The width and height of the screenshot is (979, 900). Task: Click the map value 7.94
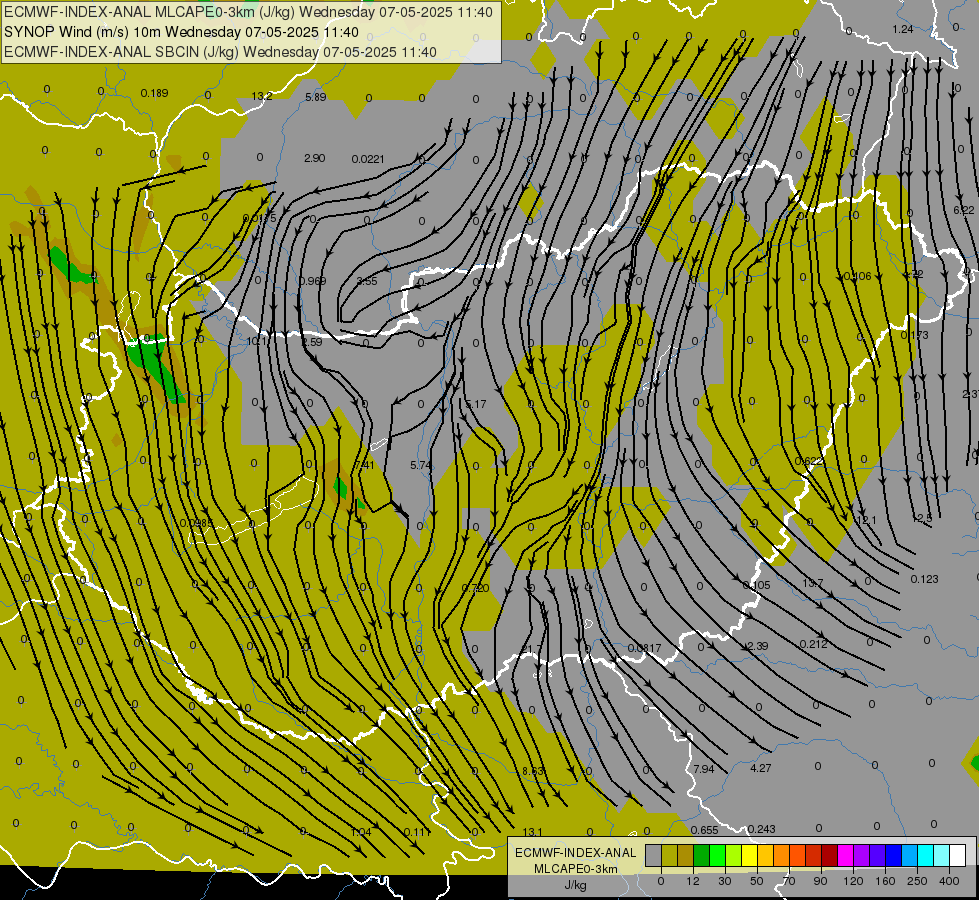pos(704,769)
